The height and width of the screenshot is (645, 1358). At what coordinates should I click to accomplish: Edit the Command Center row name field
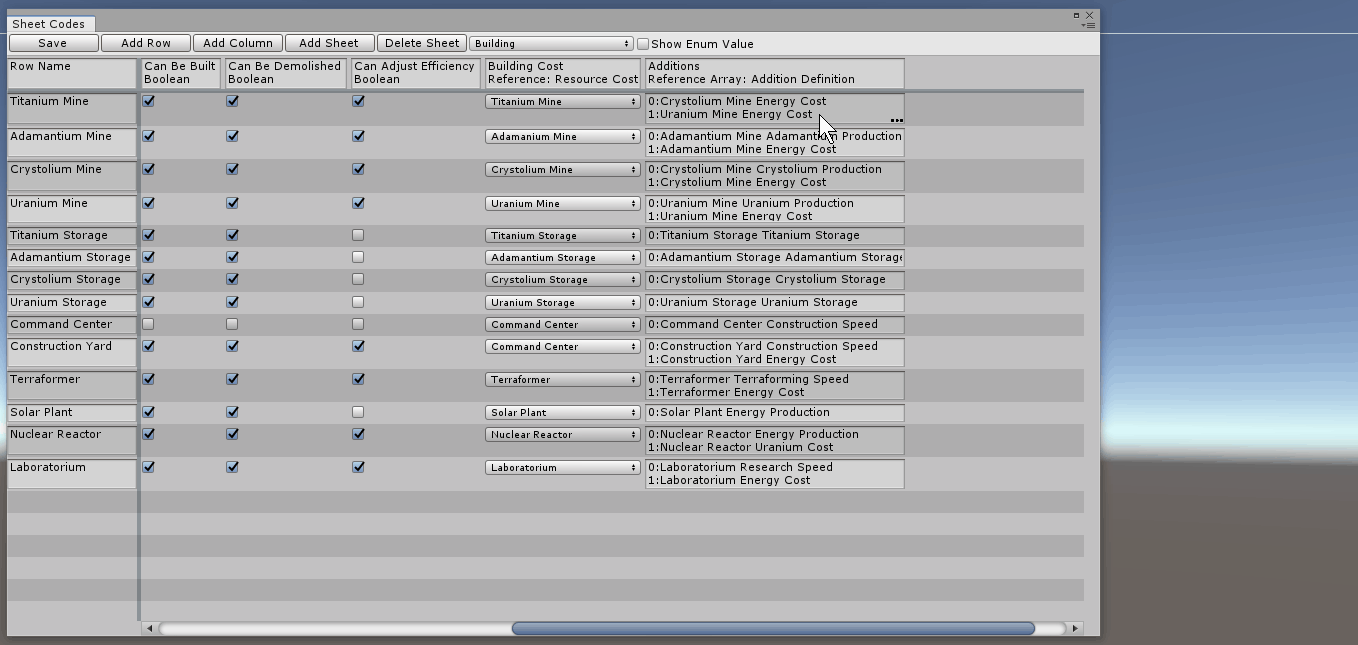72,325
